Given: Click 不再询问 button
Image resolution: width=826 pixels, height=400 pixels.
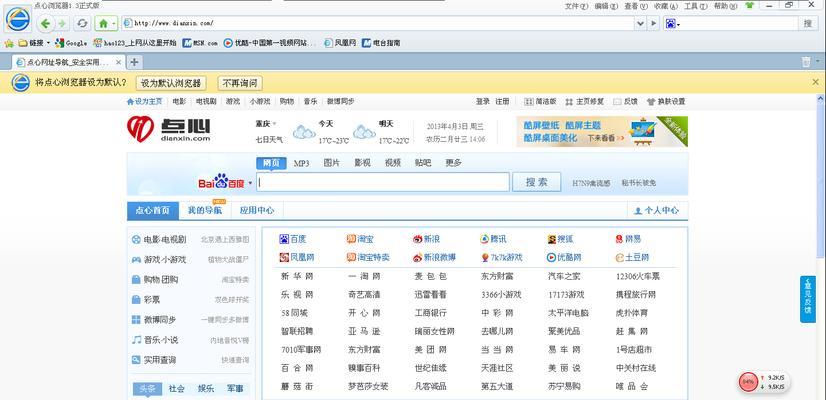Looking at the screenshot, I should (x=240, y=83).
